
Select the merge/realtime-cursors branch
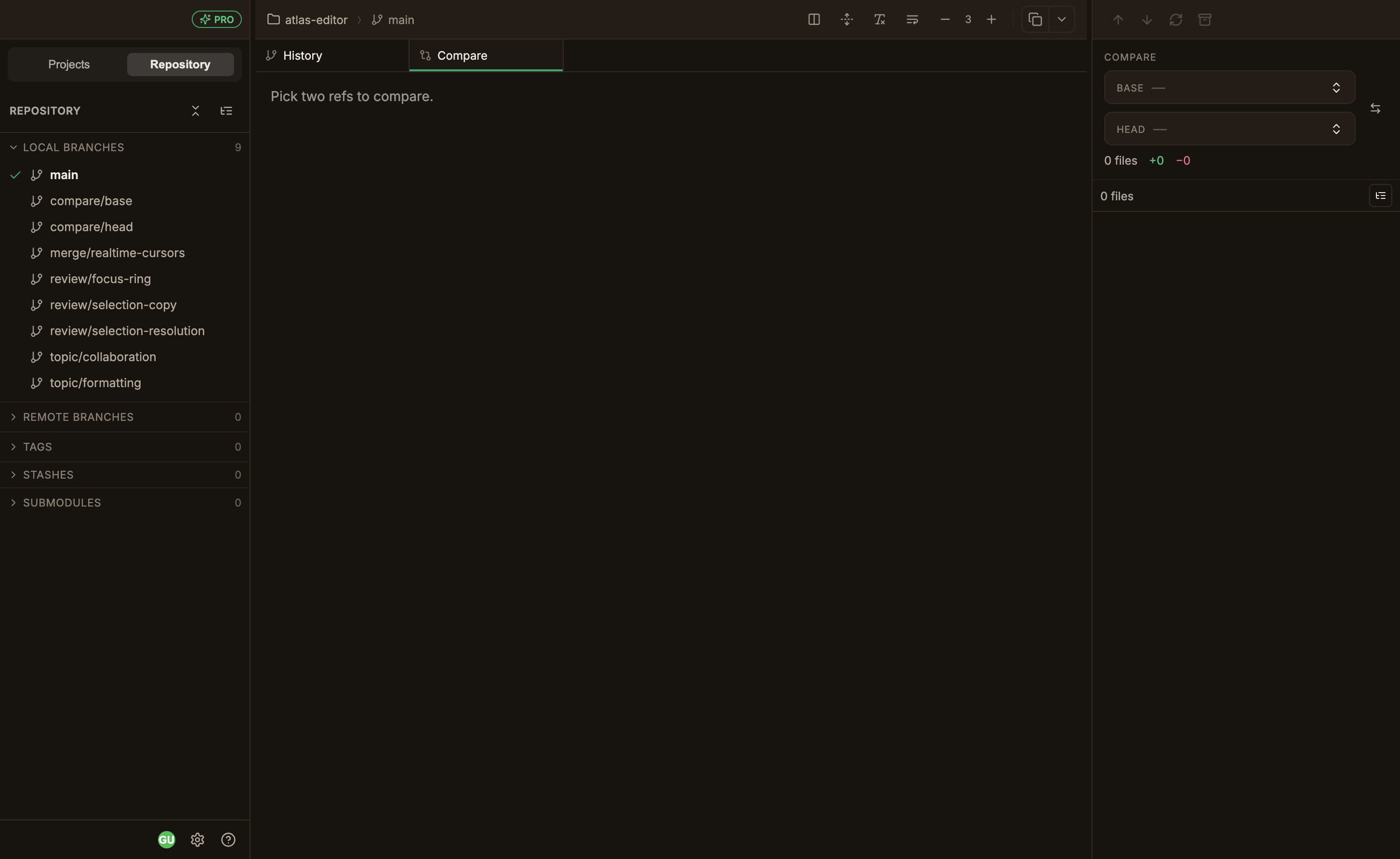click(x=125, y=253)
